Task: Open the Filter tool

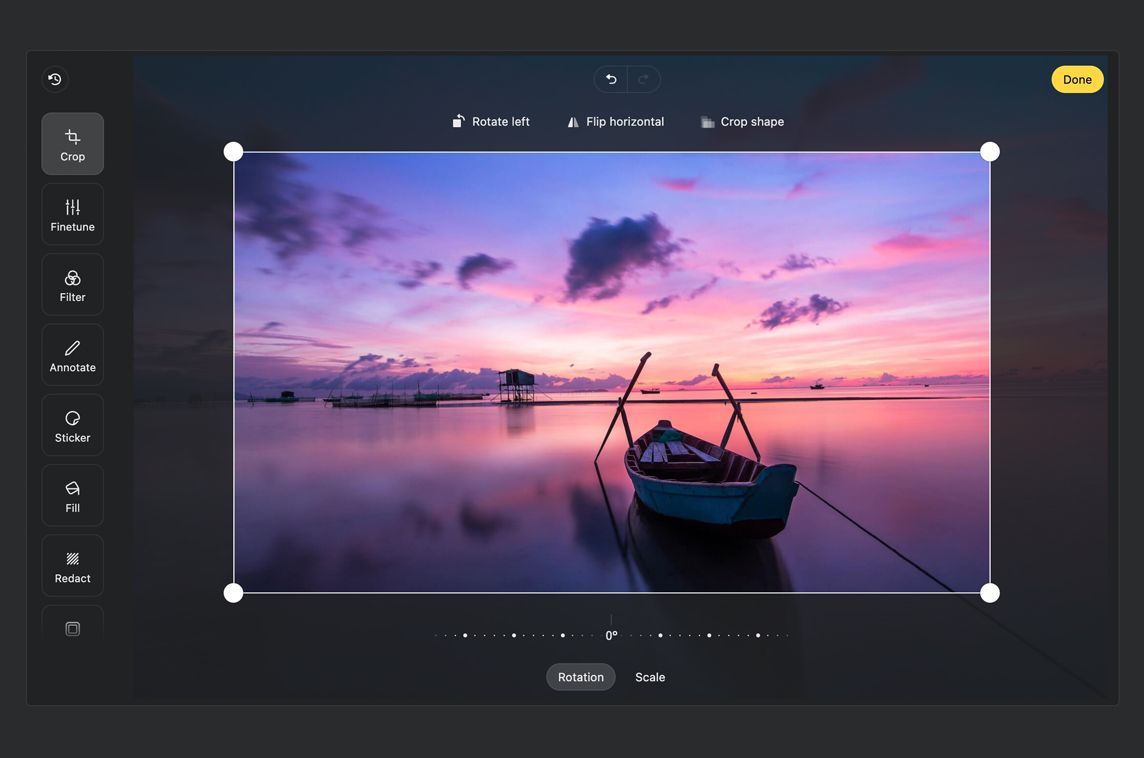Action: pos(72,285)
